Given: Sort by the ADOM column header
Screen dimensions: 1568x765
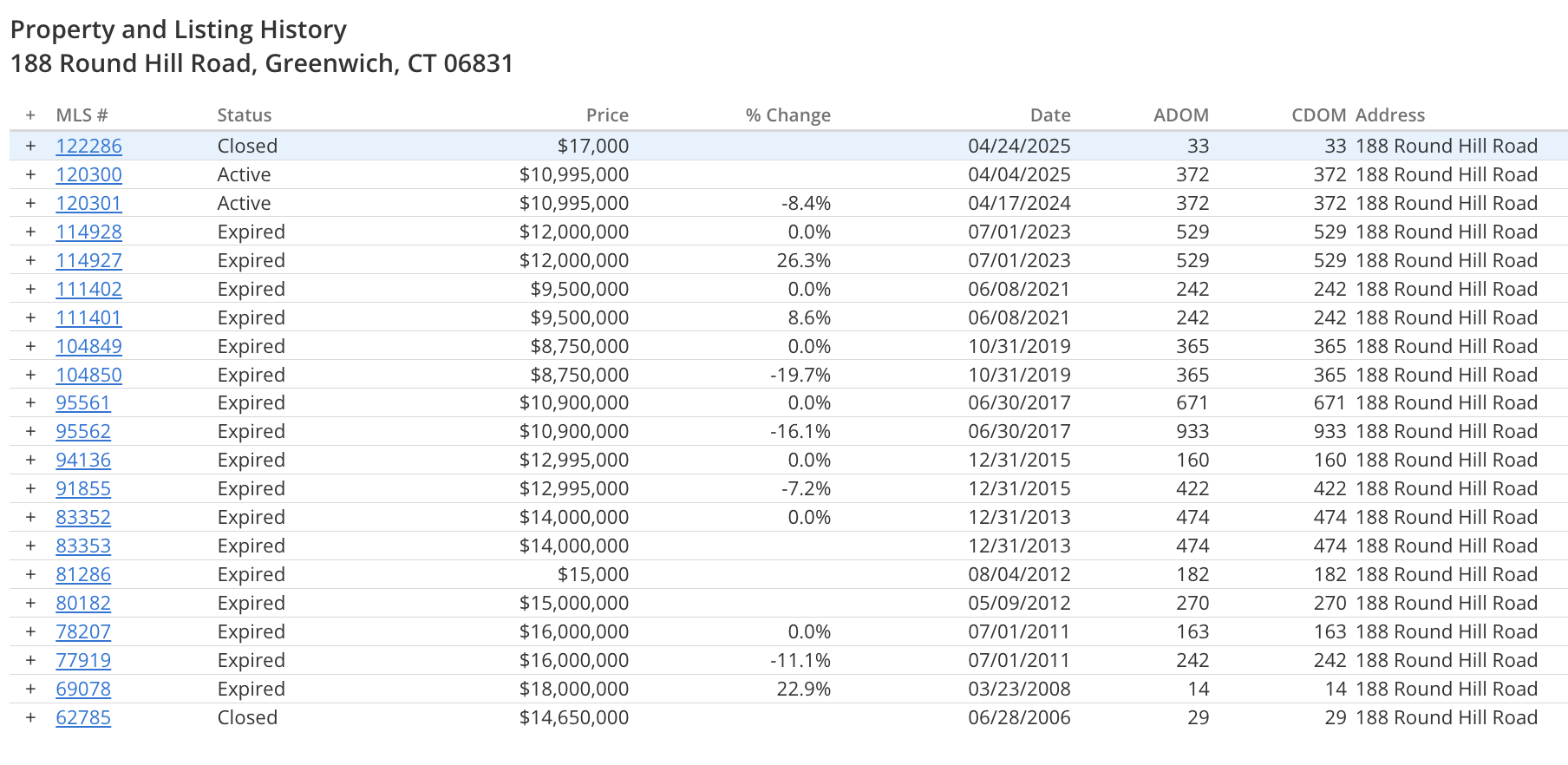Looking at the screenshot, I should [1180, 115].
